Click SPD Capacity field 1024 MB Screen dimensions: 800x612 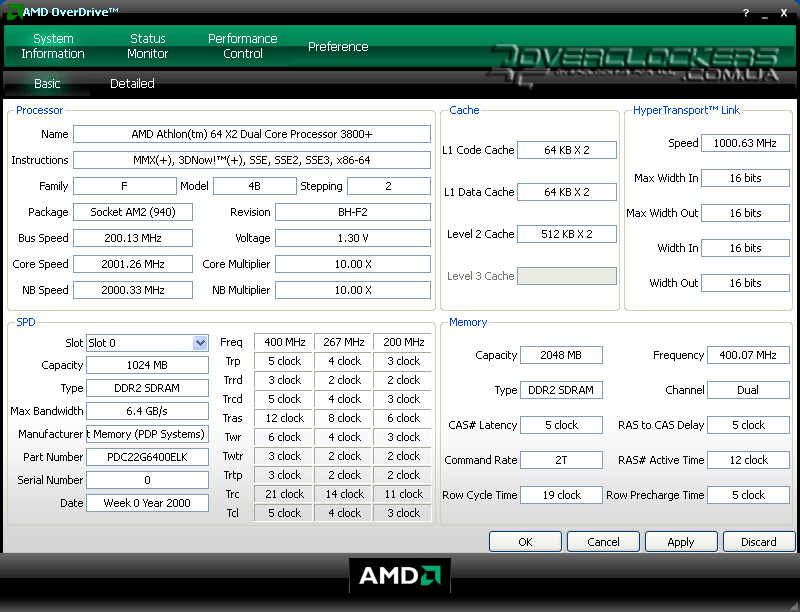(147, 365)
